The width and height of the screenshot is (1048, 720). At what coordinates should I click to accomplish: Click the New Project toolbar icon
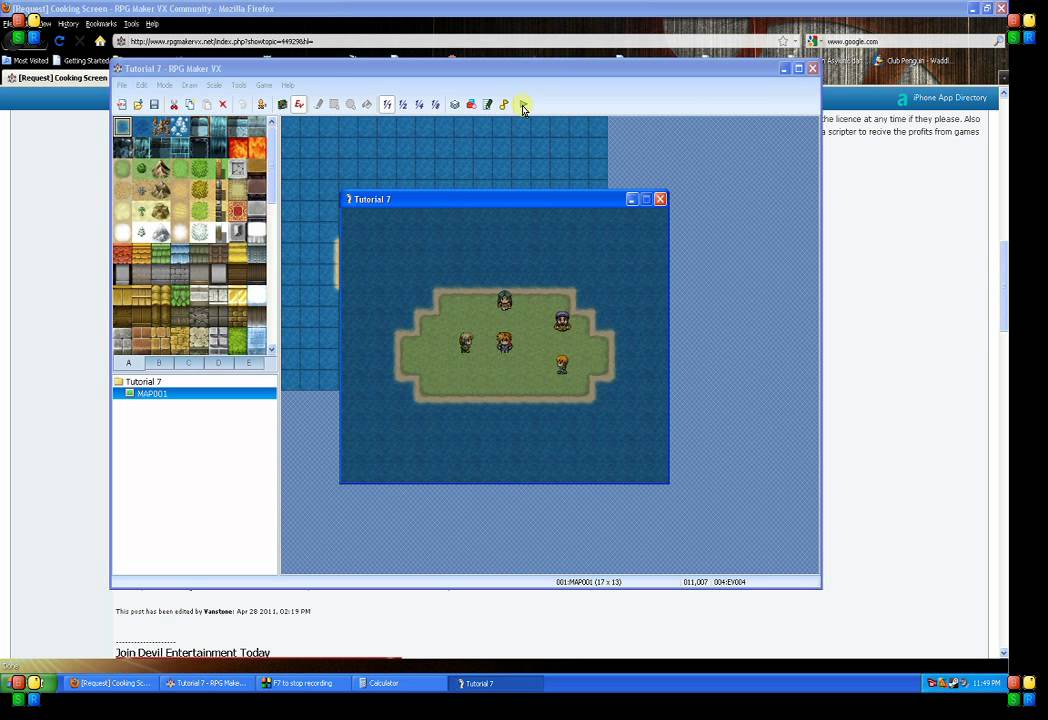(x=122, y=105)
